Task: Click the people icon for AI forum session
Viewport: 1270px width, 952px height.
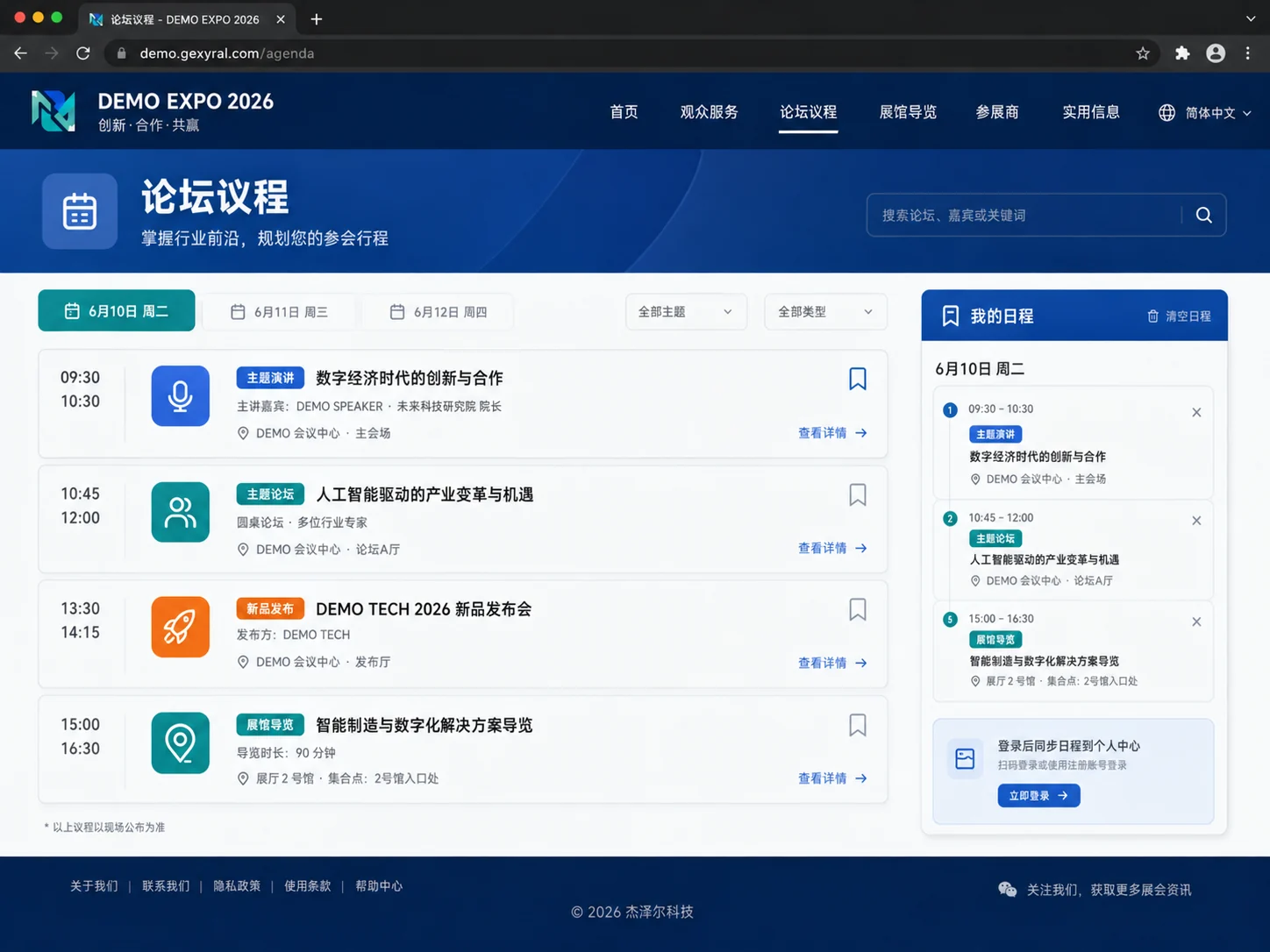Action: coord(181,512)
